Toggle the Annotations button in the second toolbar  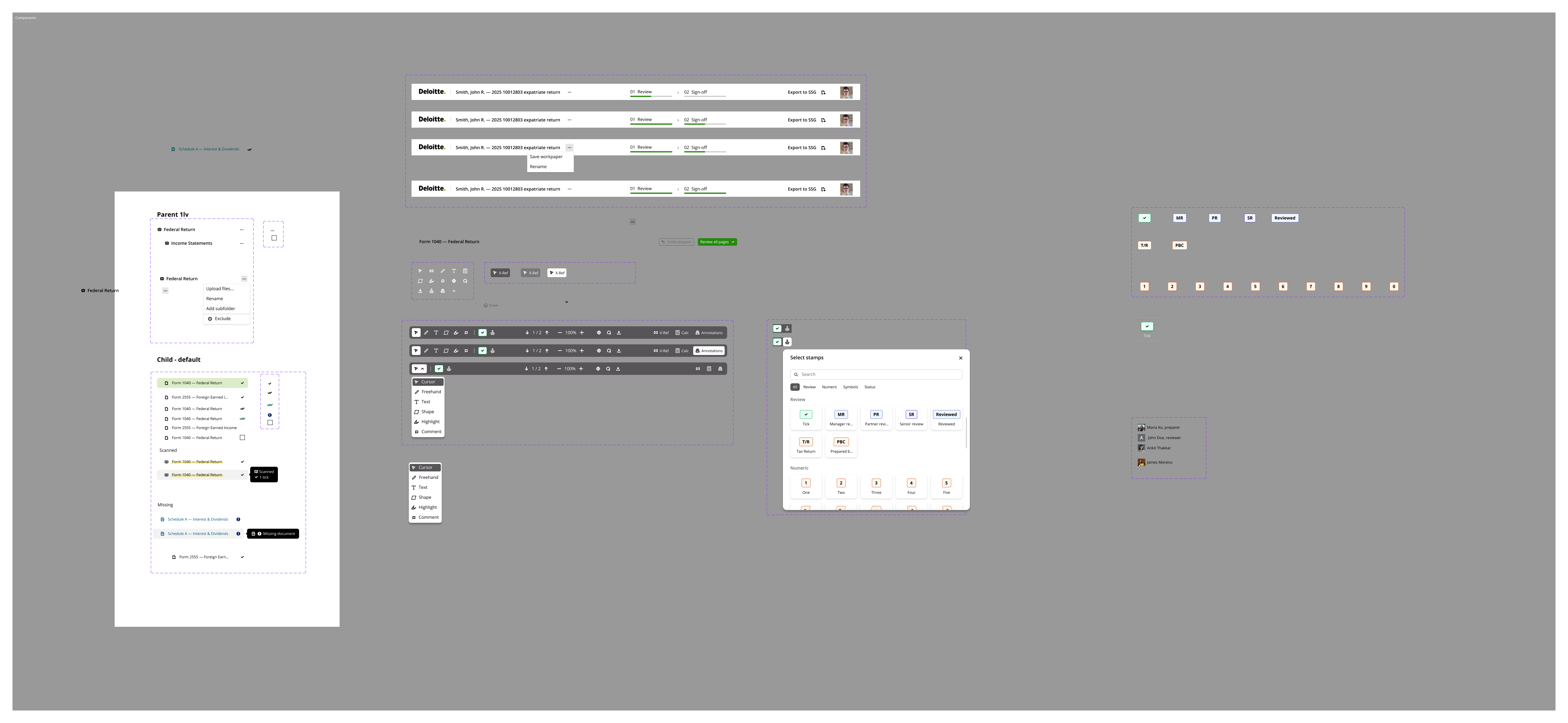(x=709, y=351)
